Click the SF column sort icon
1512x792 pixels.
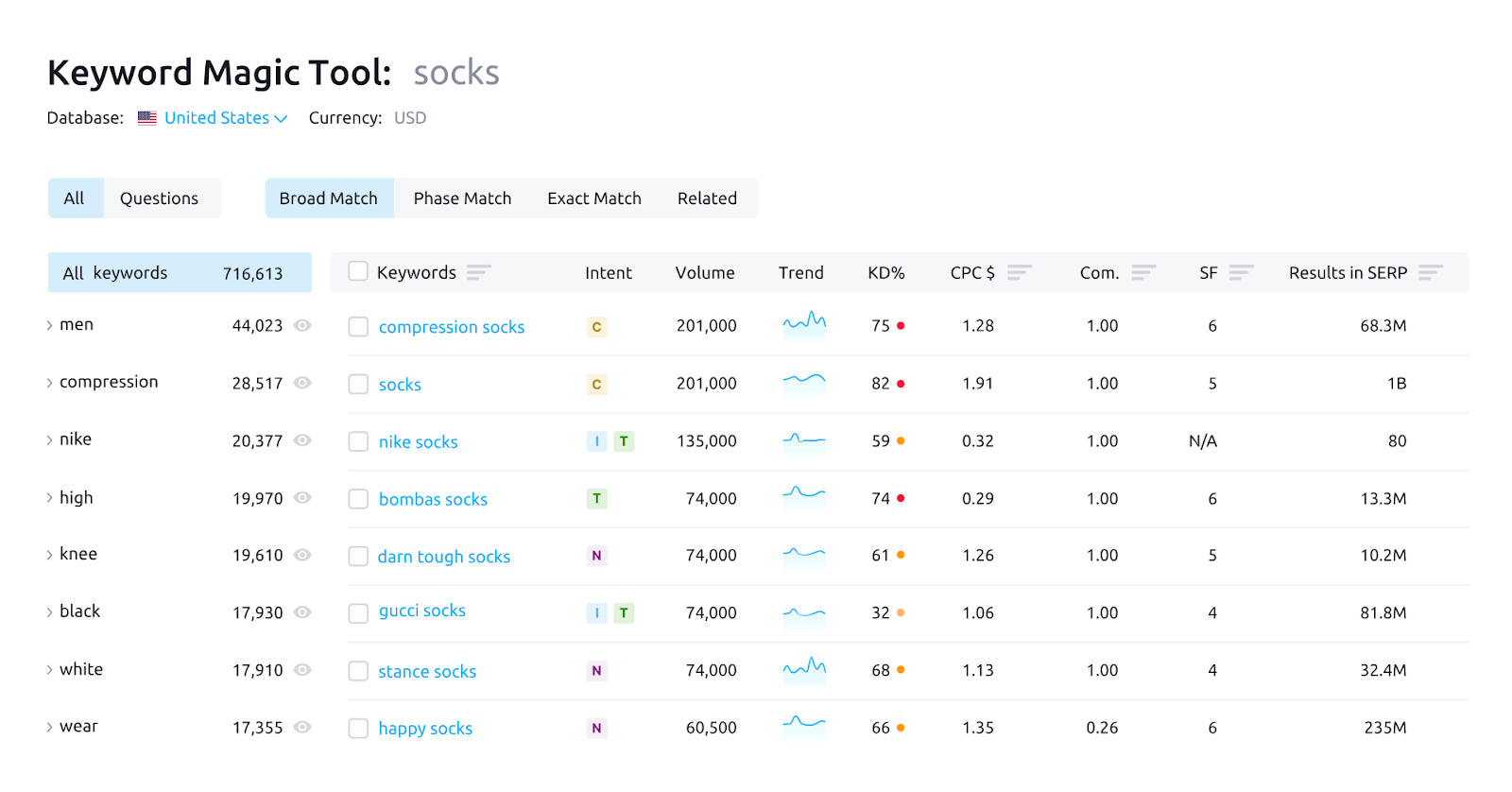coord(1241,273)
